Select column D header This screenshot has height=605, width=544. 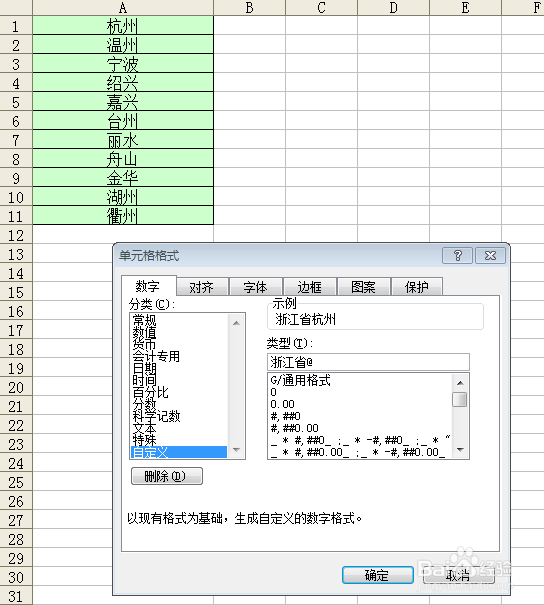point(394,8)
